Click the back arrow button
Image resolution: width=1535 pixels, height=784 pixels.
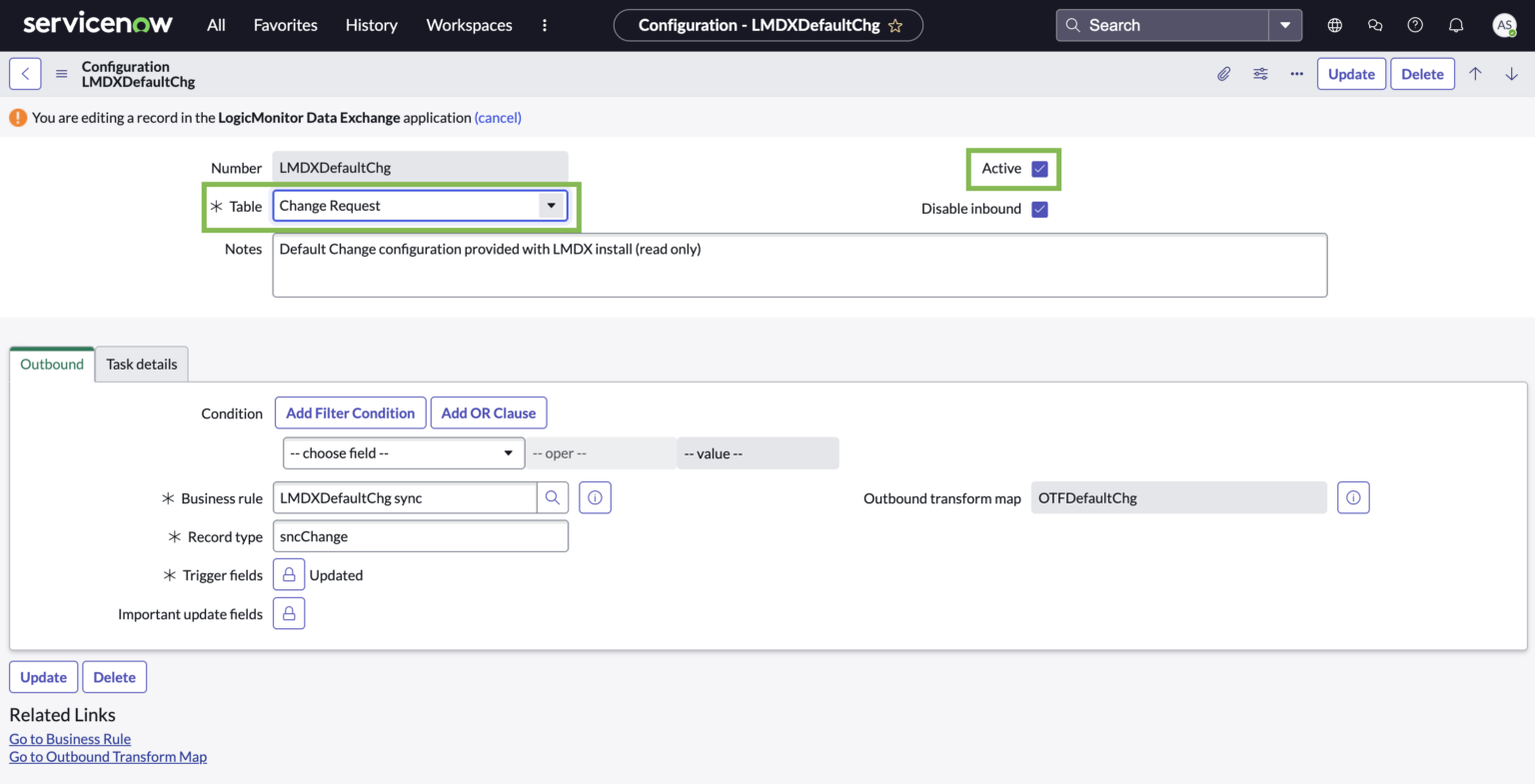pos(25,74)
